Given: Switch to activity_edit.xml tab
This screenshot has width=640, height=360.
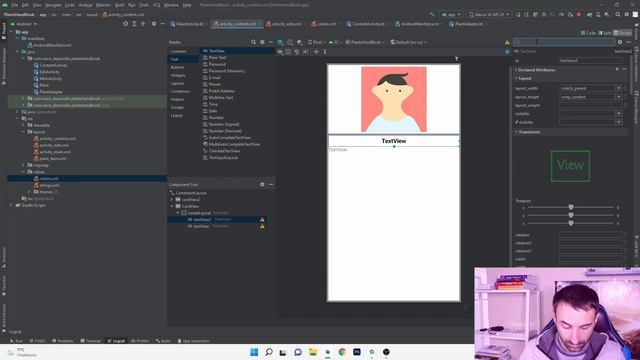Looking at the screenshot, I should pyautogui.click(x=286, y=24).
